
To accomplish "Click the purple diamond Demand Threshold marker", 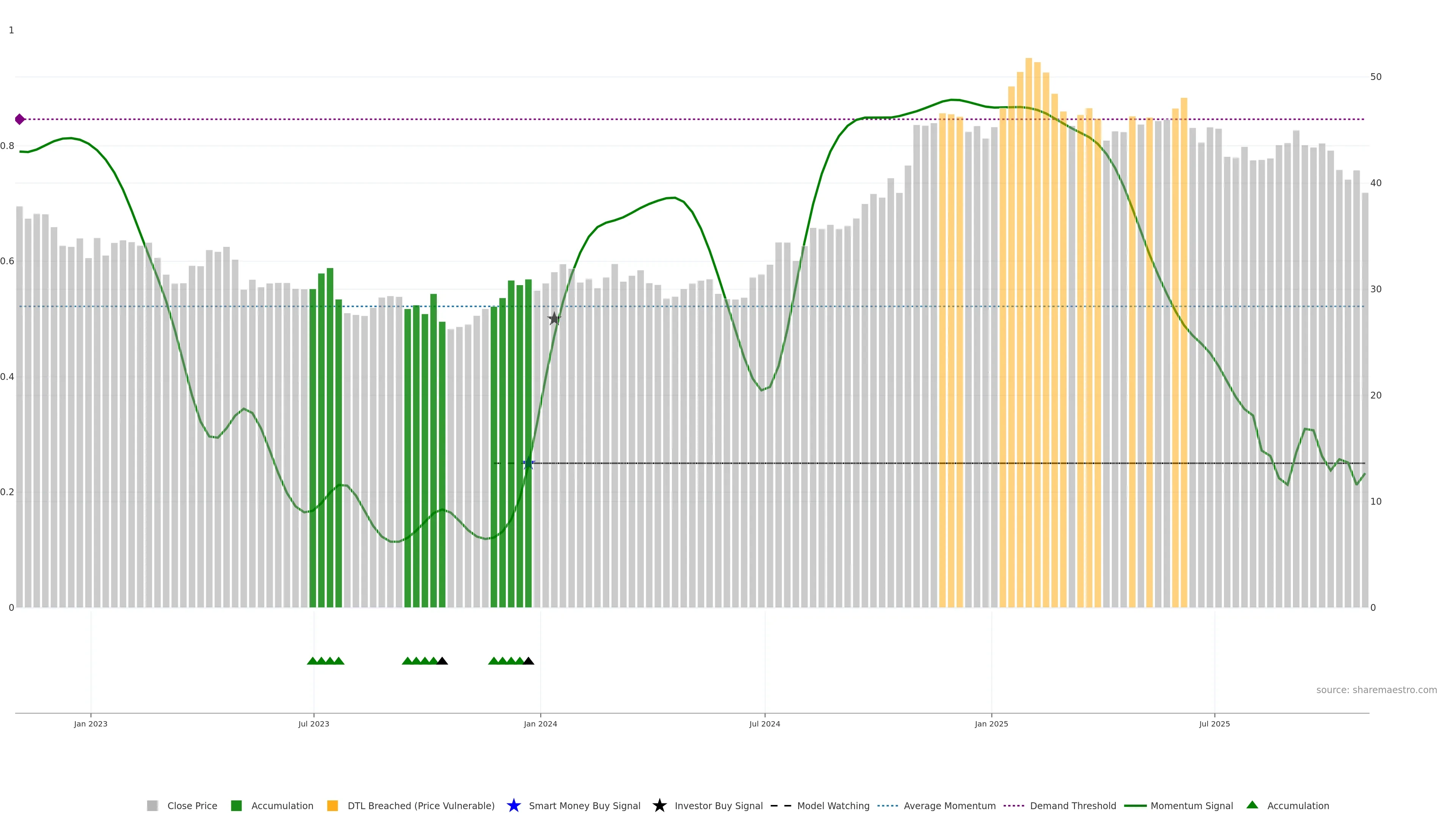I will point(20,119).
